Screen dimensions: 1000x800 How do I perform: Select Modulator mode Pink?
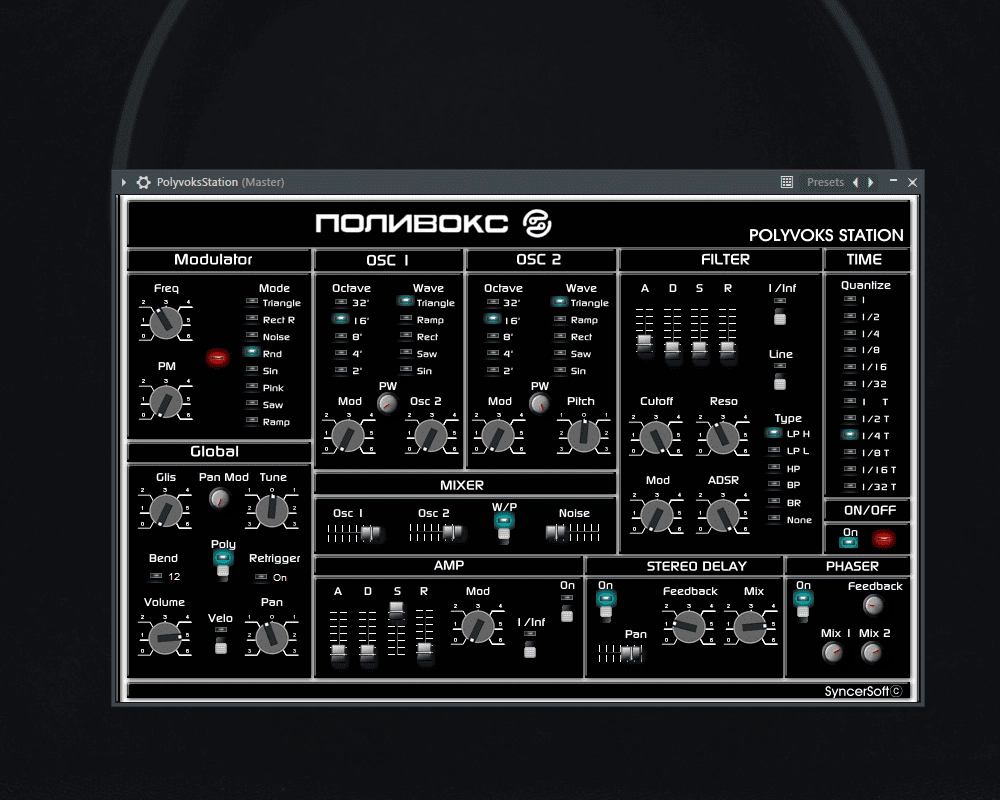(x=253, y=387)
